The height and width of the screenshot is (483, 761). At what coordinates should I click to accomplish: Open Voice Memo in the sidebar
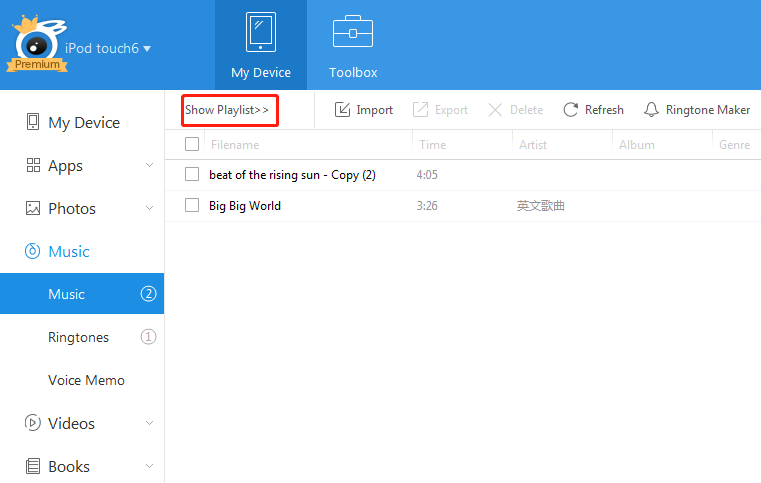86,380
